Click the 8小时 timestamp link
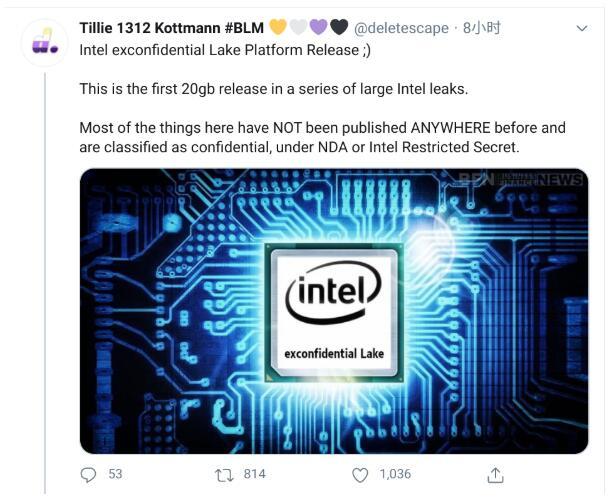Viewport: 615px width, 503px height. click(x=481, y=28)
